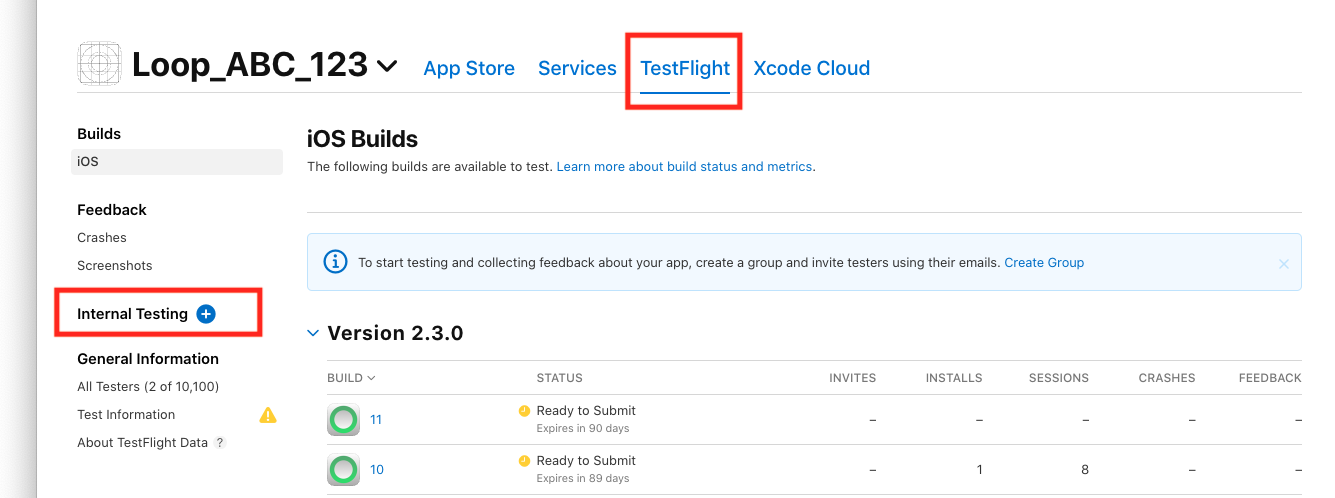Screen dimensions: 1335x498
Task: Click build 10 yellow status indicator
Action: (524, 461)
